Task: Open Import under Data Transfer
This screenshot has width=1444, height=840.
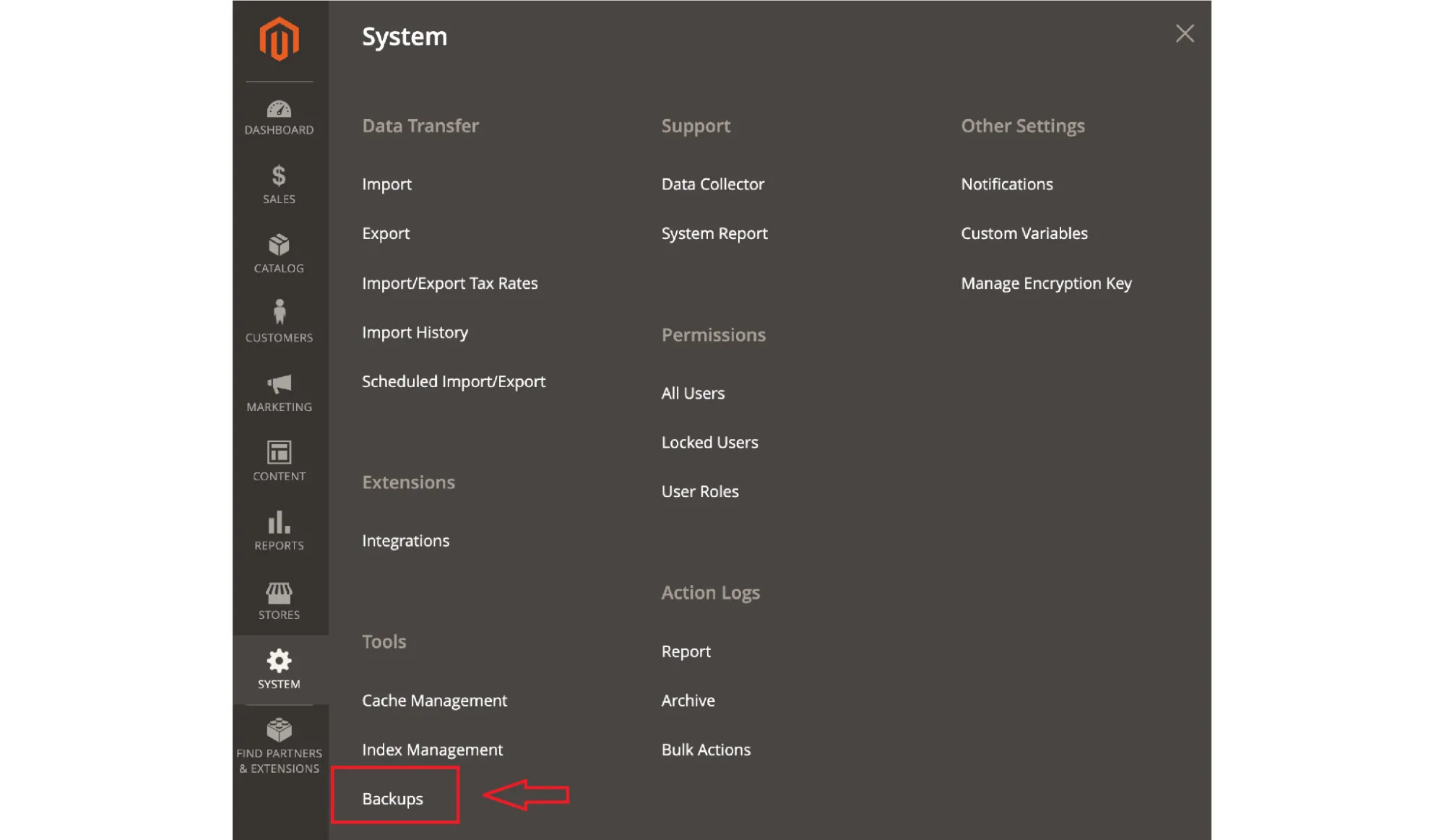Action: pyautogui.click(x=386, y=184)
